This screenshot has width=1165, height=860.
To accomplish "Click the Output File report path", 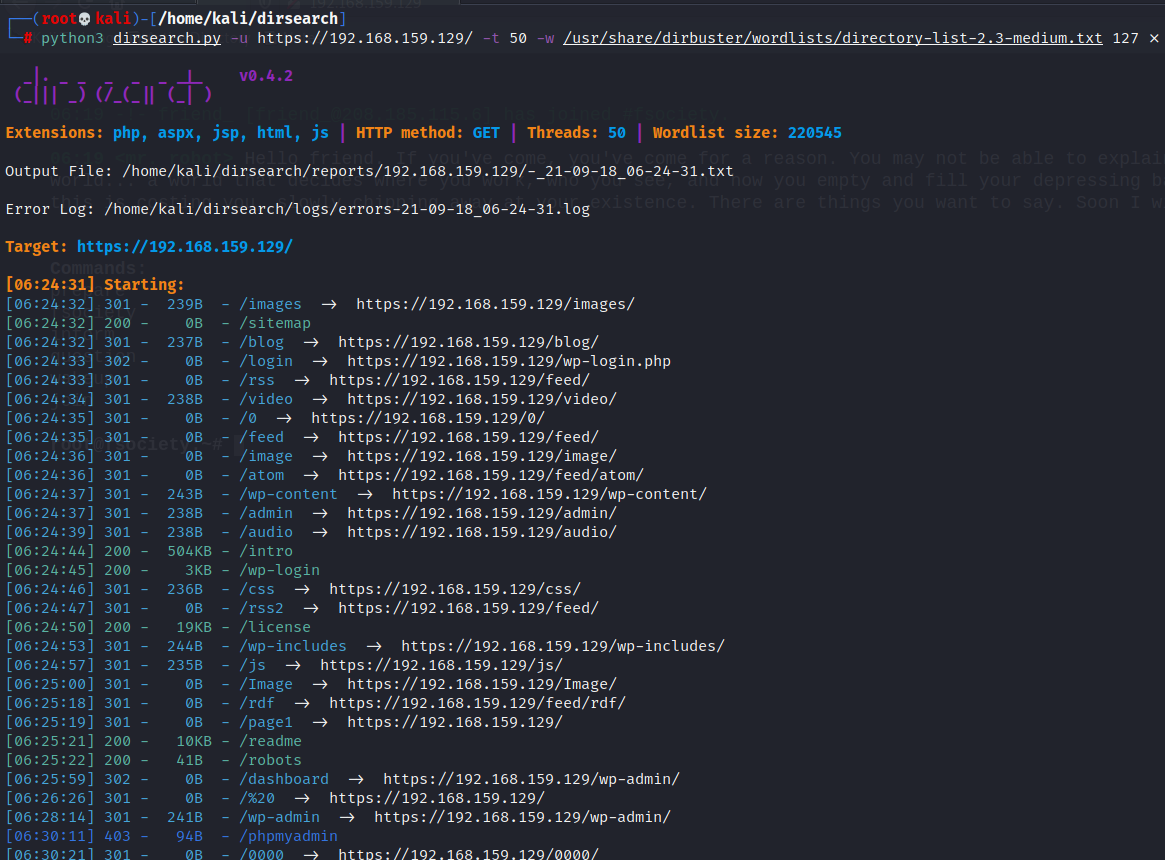I will (428, 172).
